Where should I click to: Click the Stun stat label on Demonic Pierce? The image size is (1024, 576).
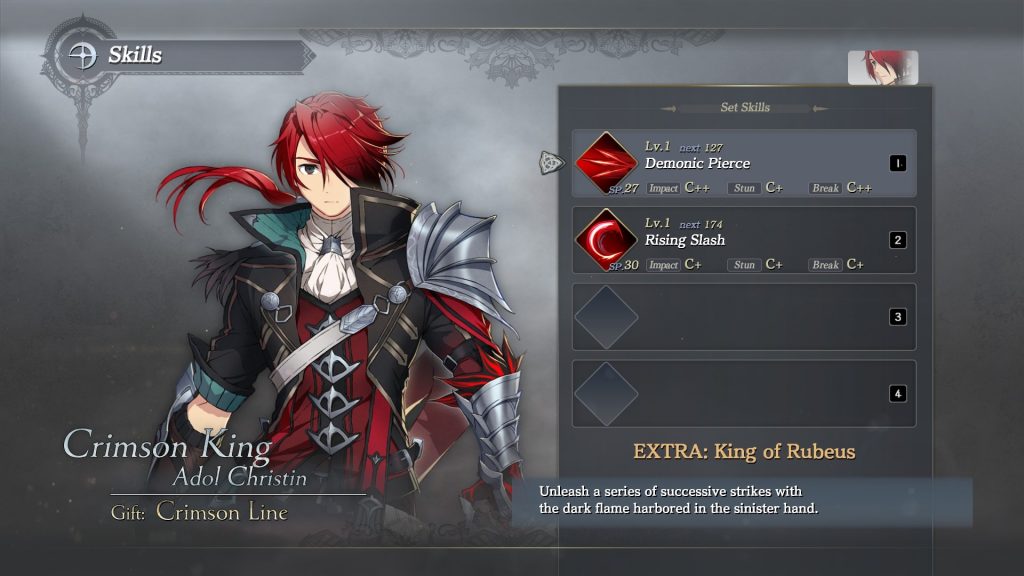744,188
